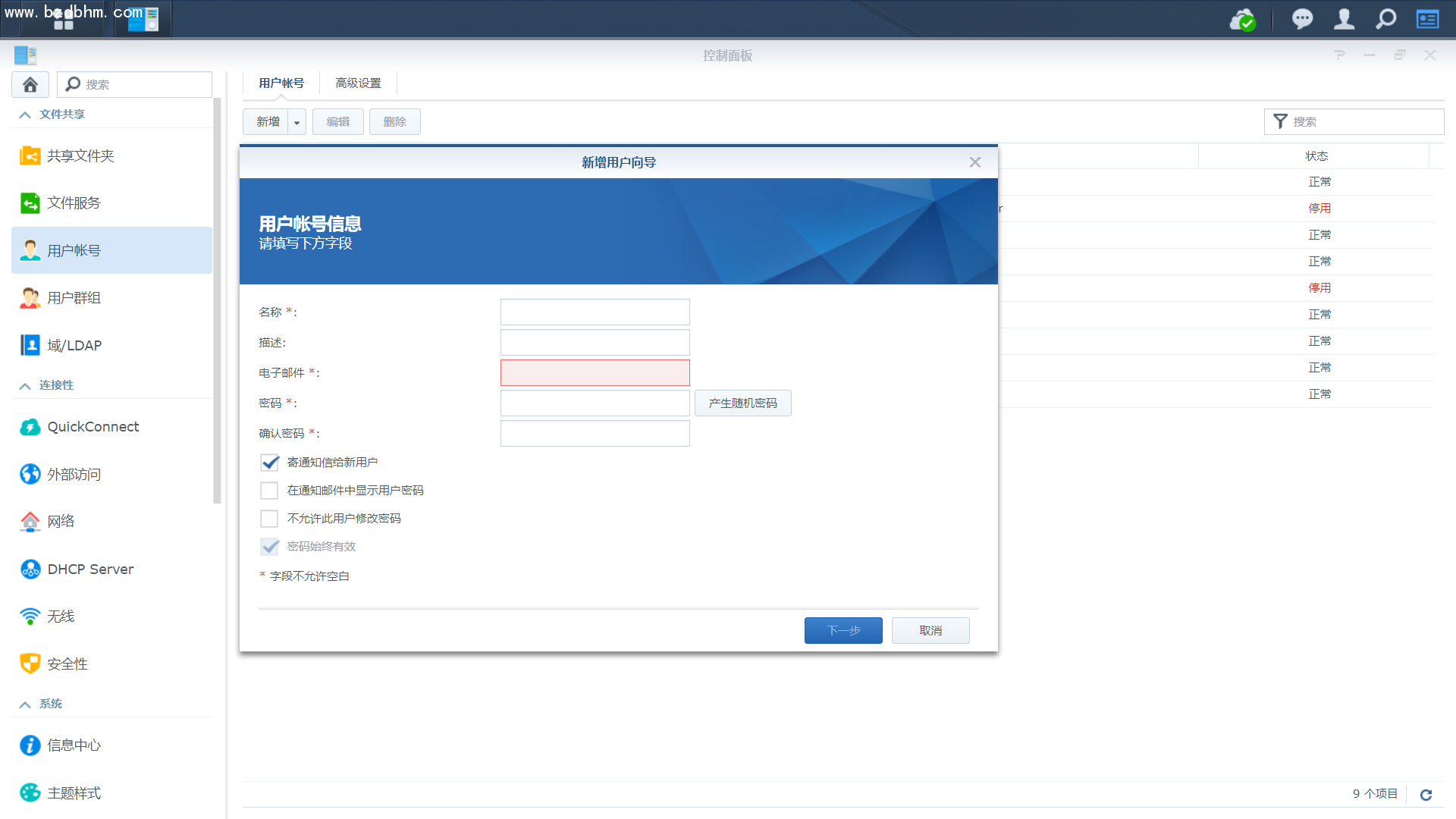Open the user options person icon
Viewport: 1456px width, 819px height.
point(1344,19)
